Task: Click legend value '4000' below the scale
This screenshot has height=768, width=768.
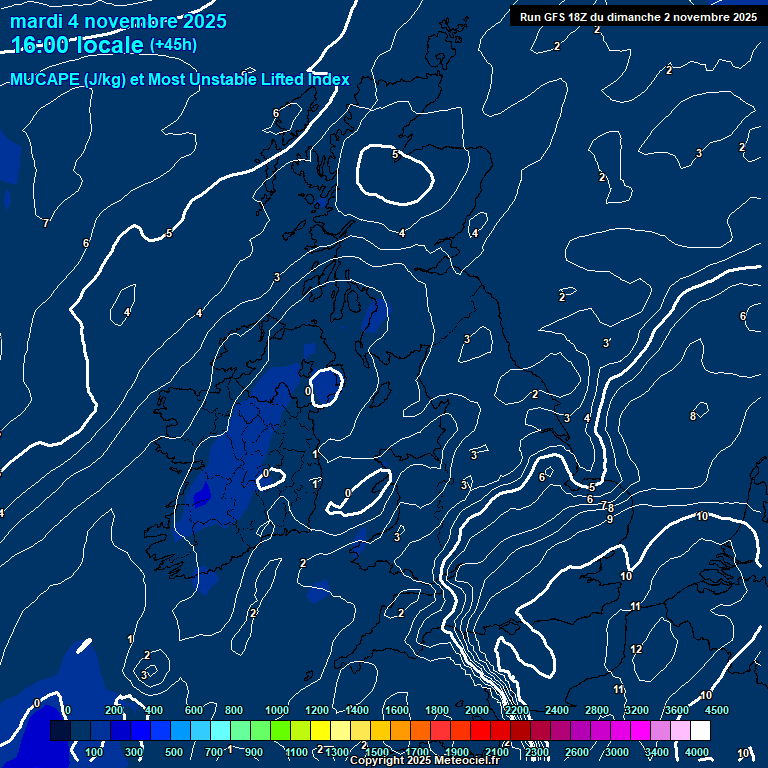Action: click(x=696, y=752)
